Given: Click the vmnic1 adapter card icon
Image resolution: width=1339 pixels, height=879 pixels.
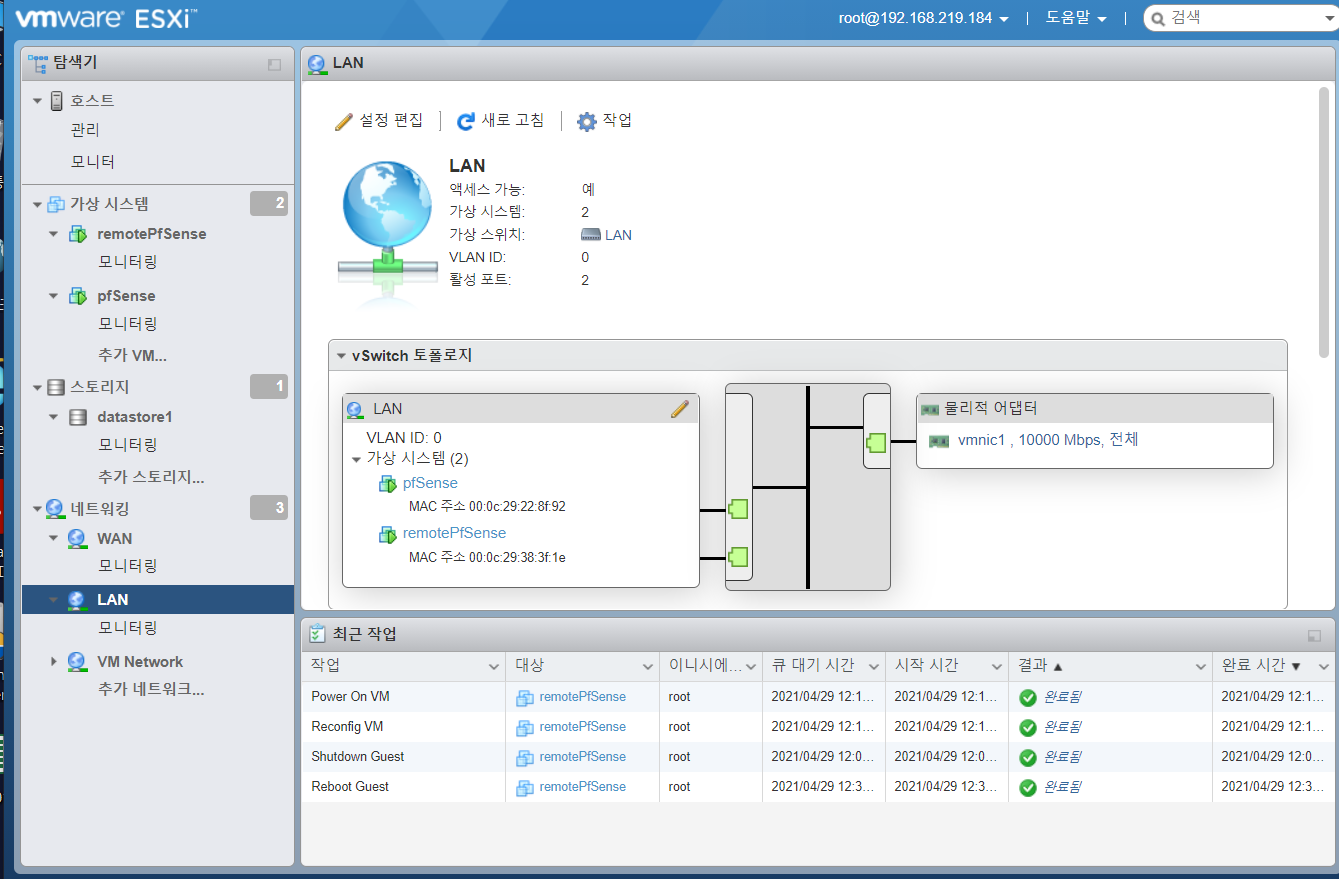Looking at the screenshot, I should (939, 441).
